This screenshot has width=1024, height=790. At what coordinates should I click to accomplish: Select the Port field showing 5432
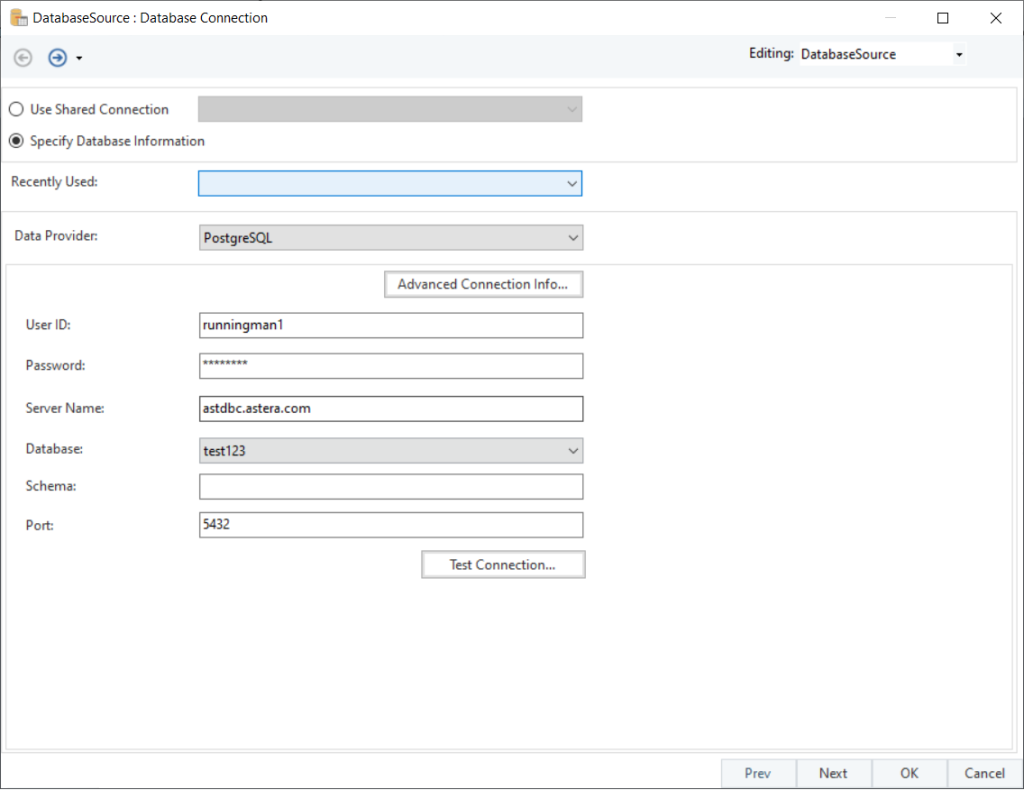point(390,525)
